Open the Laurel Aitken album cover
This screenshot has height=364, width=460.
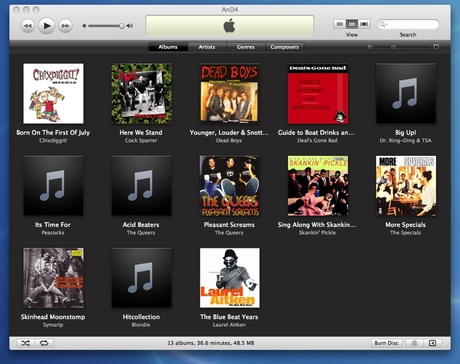pos(229,278)
